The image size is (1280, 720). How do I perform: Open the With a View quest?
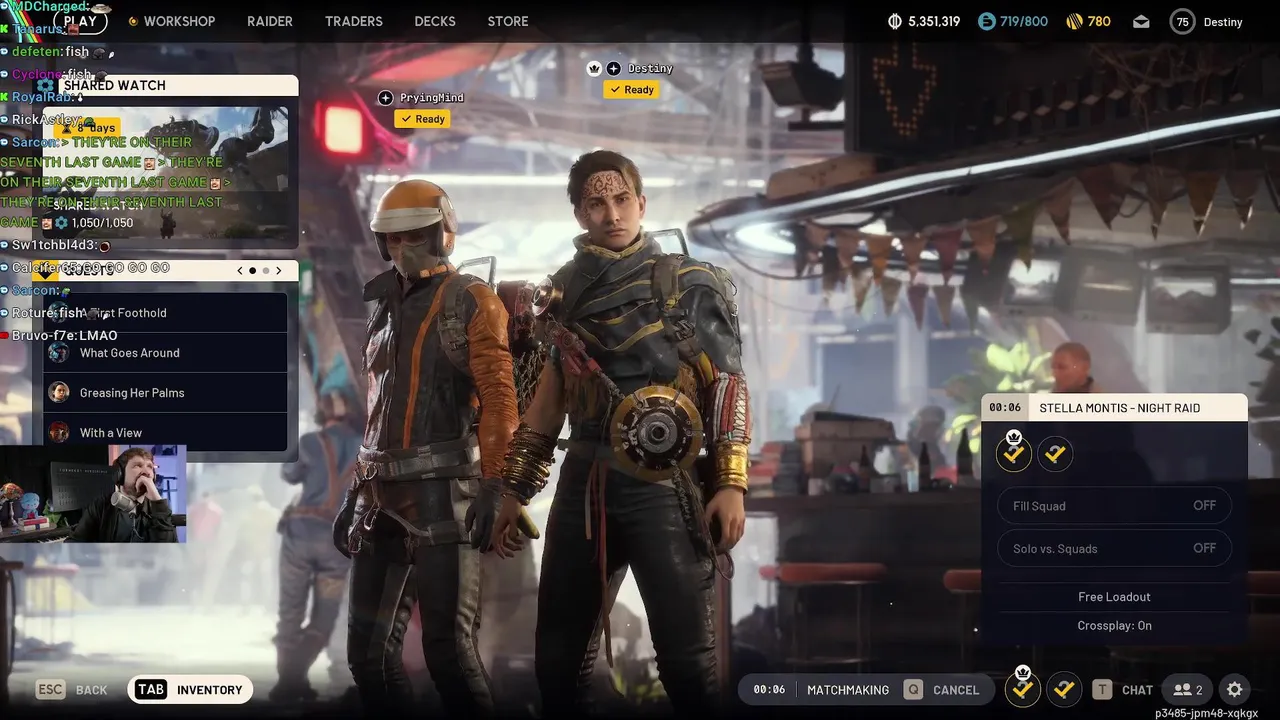165,433
